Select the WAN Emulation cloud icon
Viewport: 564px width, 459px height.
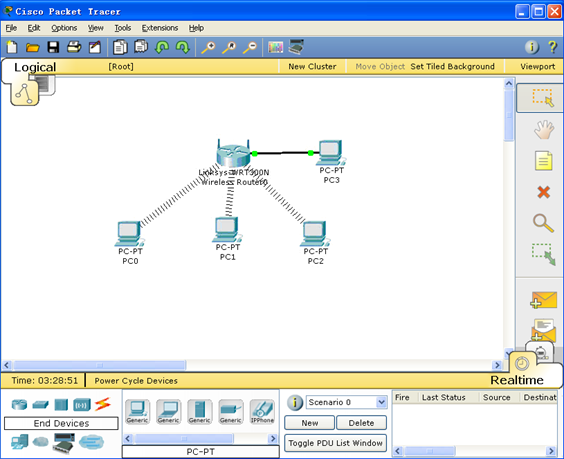tap(40, 442)
